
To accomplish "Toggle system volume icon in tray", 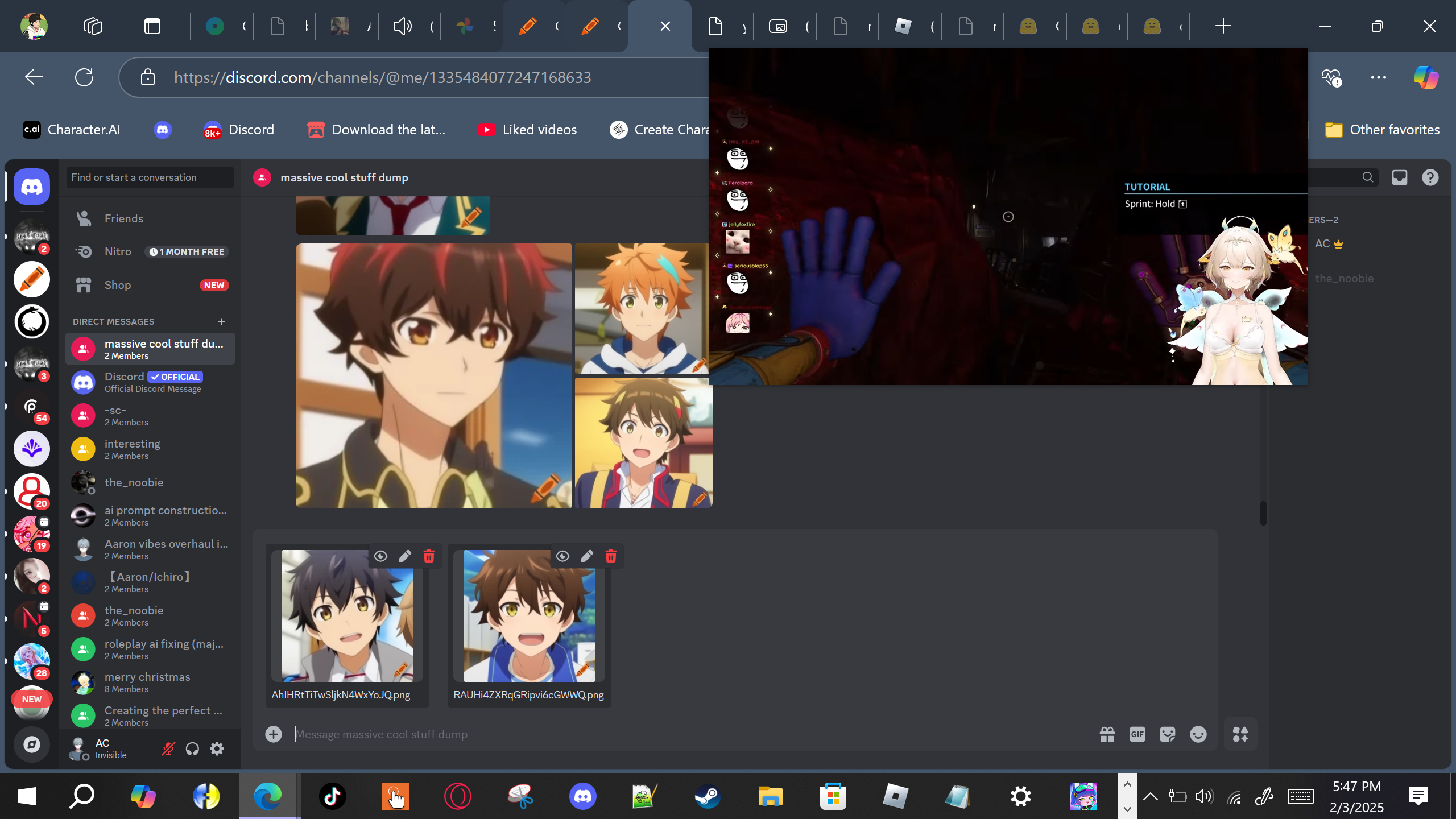I will point(1204,796).
